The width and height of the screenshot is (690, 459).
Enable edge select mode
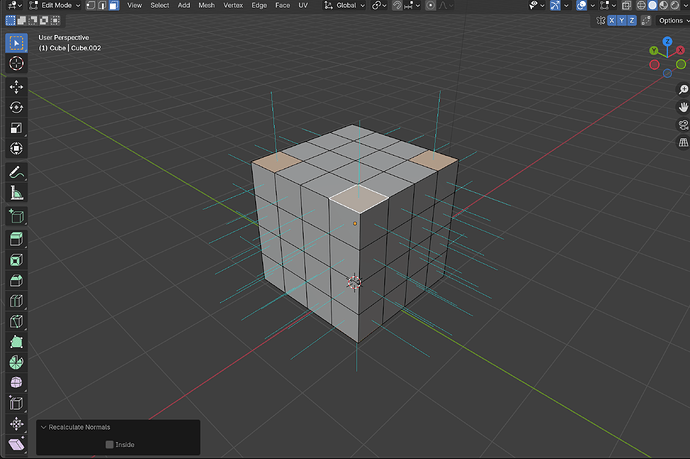(102, 5)
